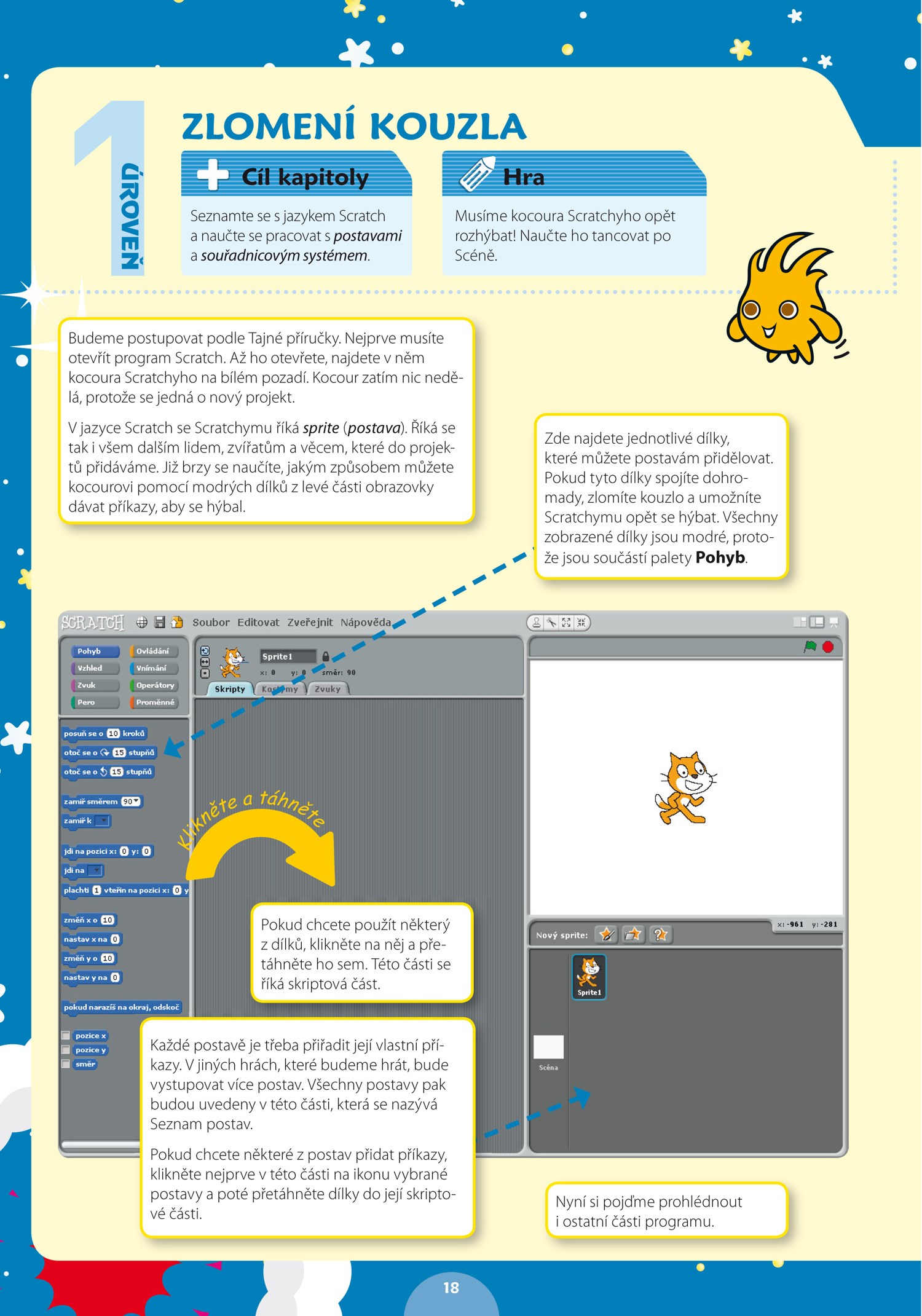Click the grow sprite tool icon
922x1316 pixels.
click(x=566, y=623)
